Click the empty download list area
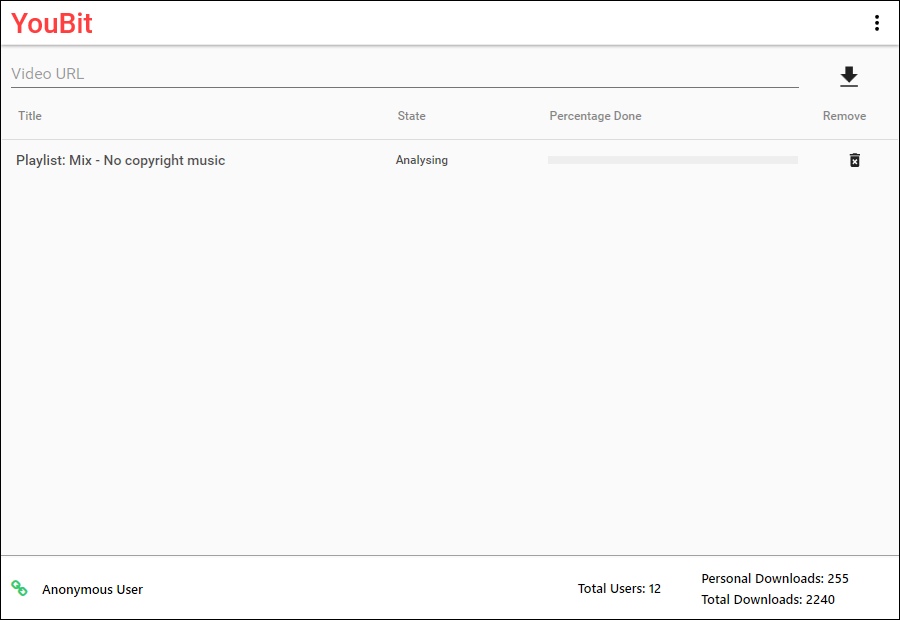The image size is (900, 620). [450, 367]
